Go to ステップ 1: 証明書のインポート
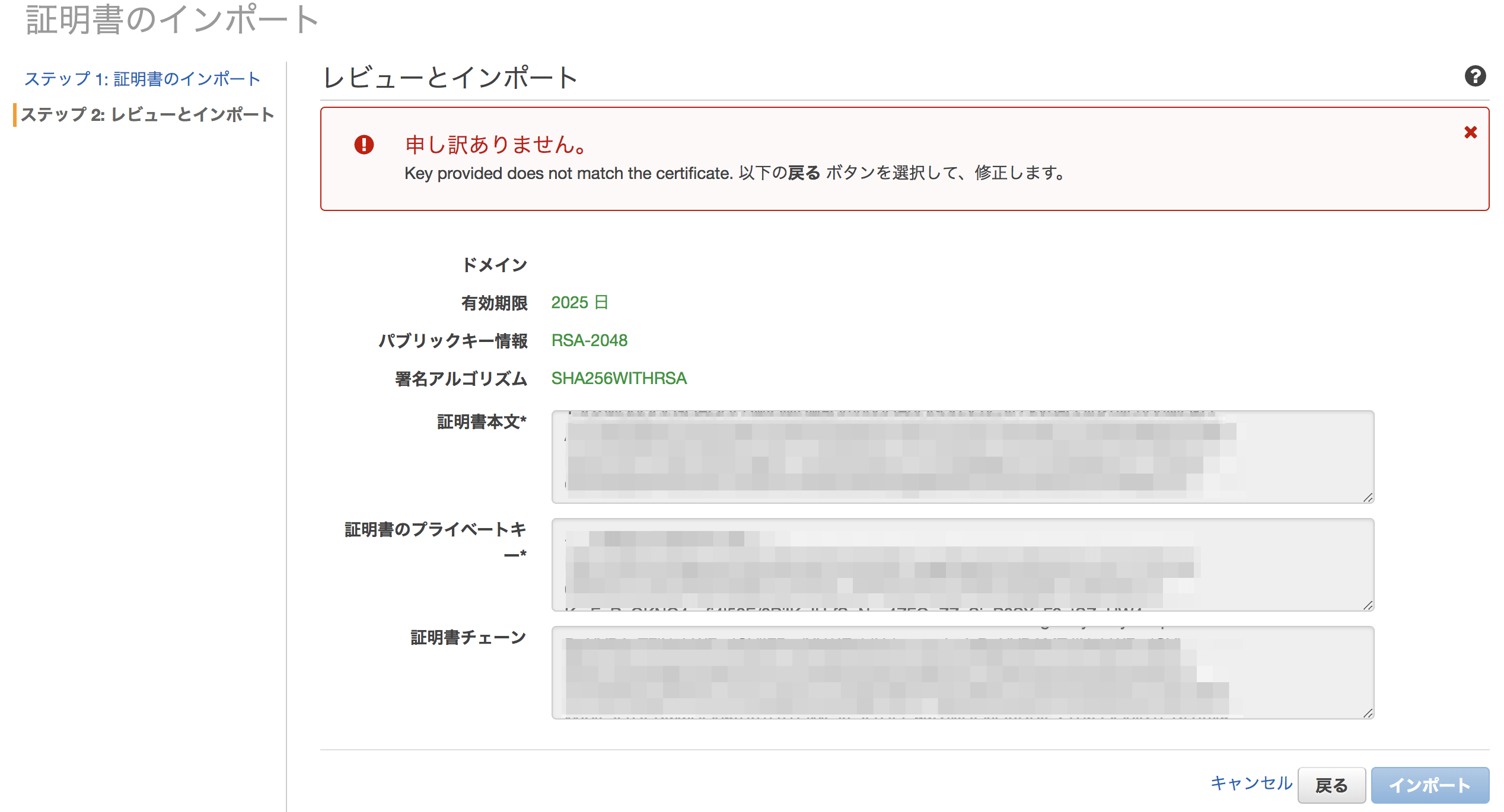Image resolution: width=1504 pixels, height=812 pixels. pyautogui.click(x=142, y=79)
